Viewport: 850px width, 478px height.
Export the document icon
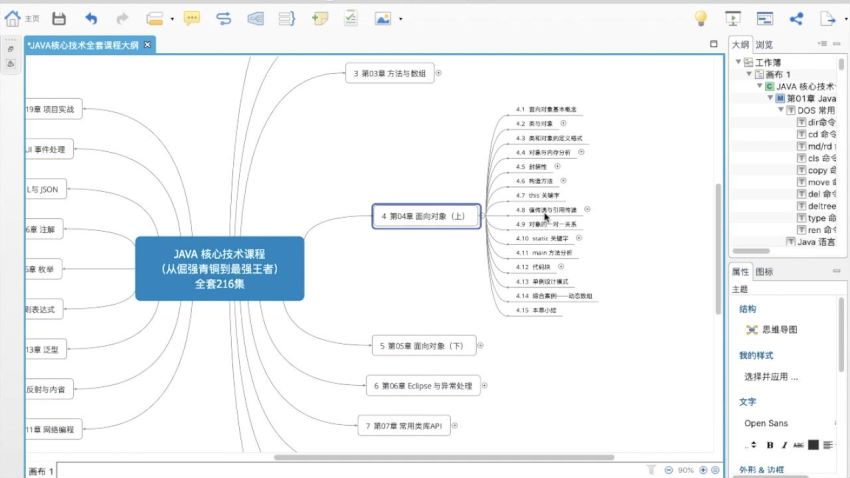click(x=827, y=18)
